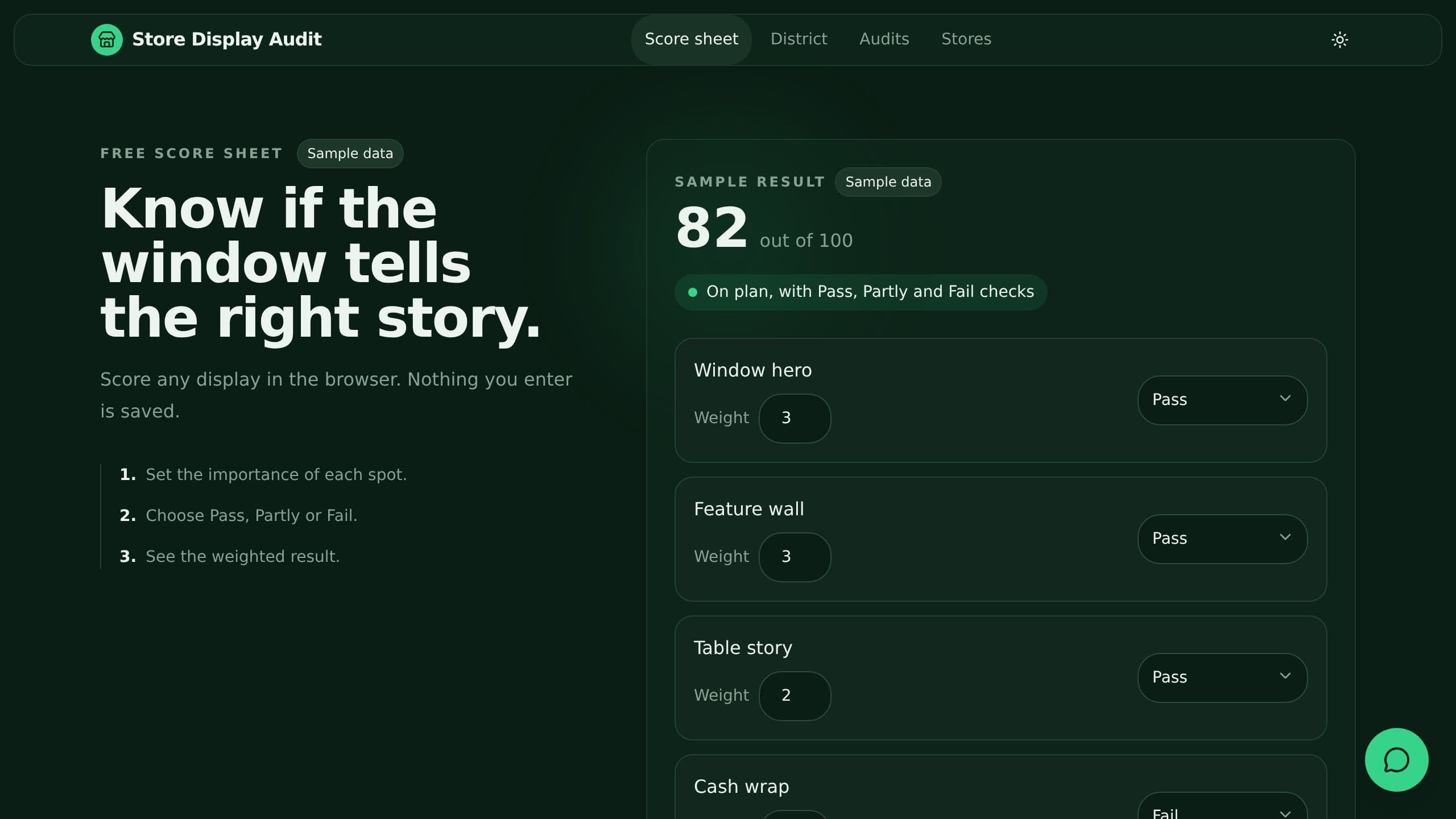Click the Store Display Audit title link

coord(227,39)
